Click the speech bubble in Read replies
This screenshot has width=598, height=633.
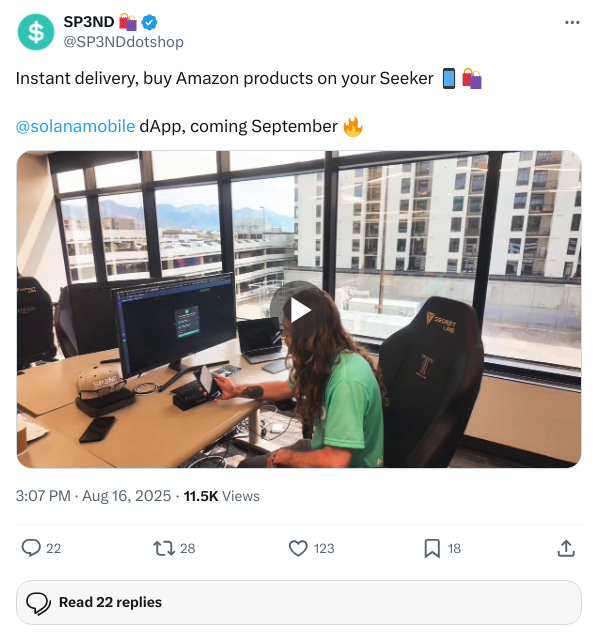(x=38, y=603)
